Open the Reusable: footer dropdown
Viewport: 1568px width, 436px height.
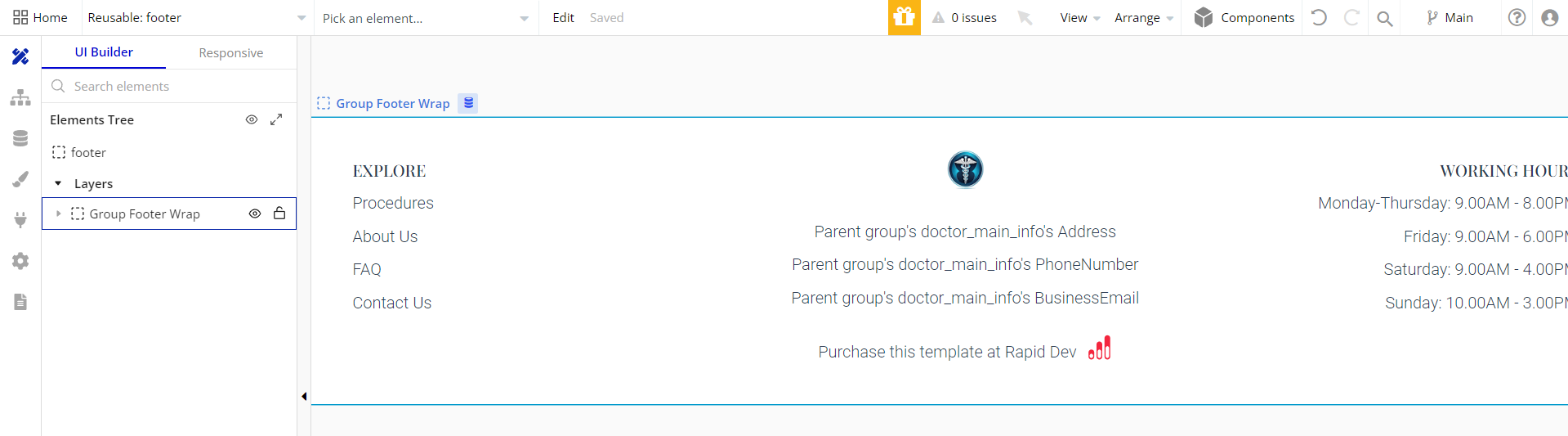pyautogui.click(x=197, y=17)
